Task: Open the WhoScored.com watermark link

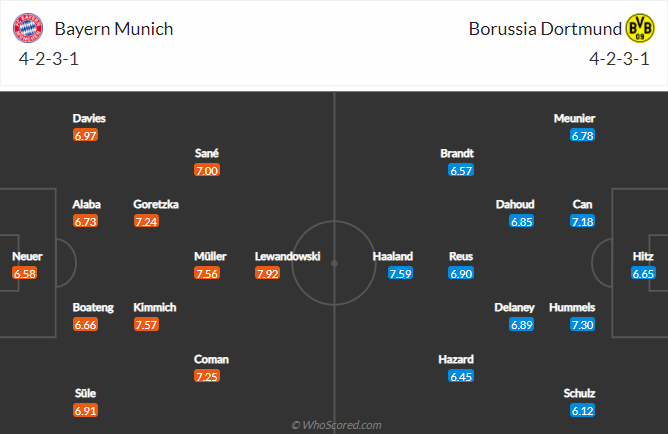Action: pyautogui.click(x=336, y=425)
